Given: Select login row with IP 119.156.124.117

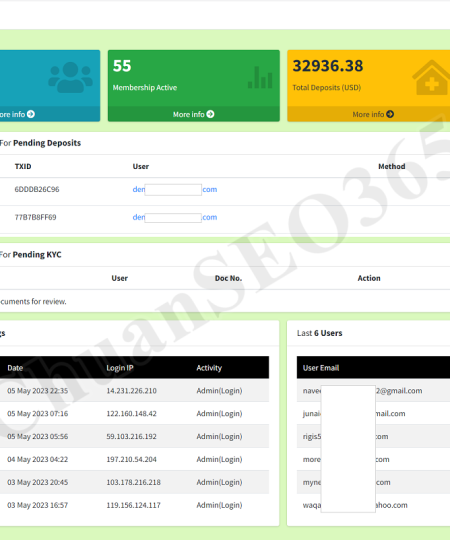Looking at the screenshot, I should [x=134, y=505].
